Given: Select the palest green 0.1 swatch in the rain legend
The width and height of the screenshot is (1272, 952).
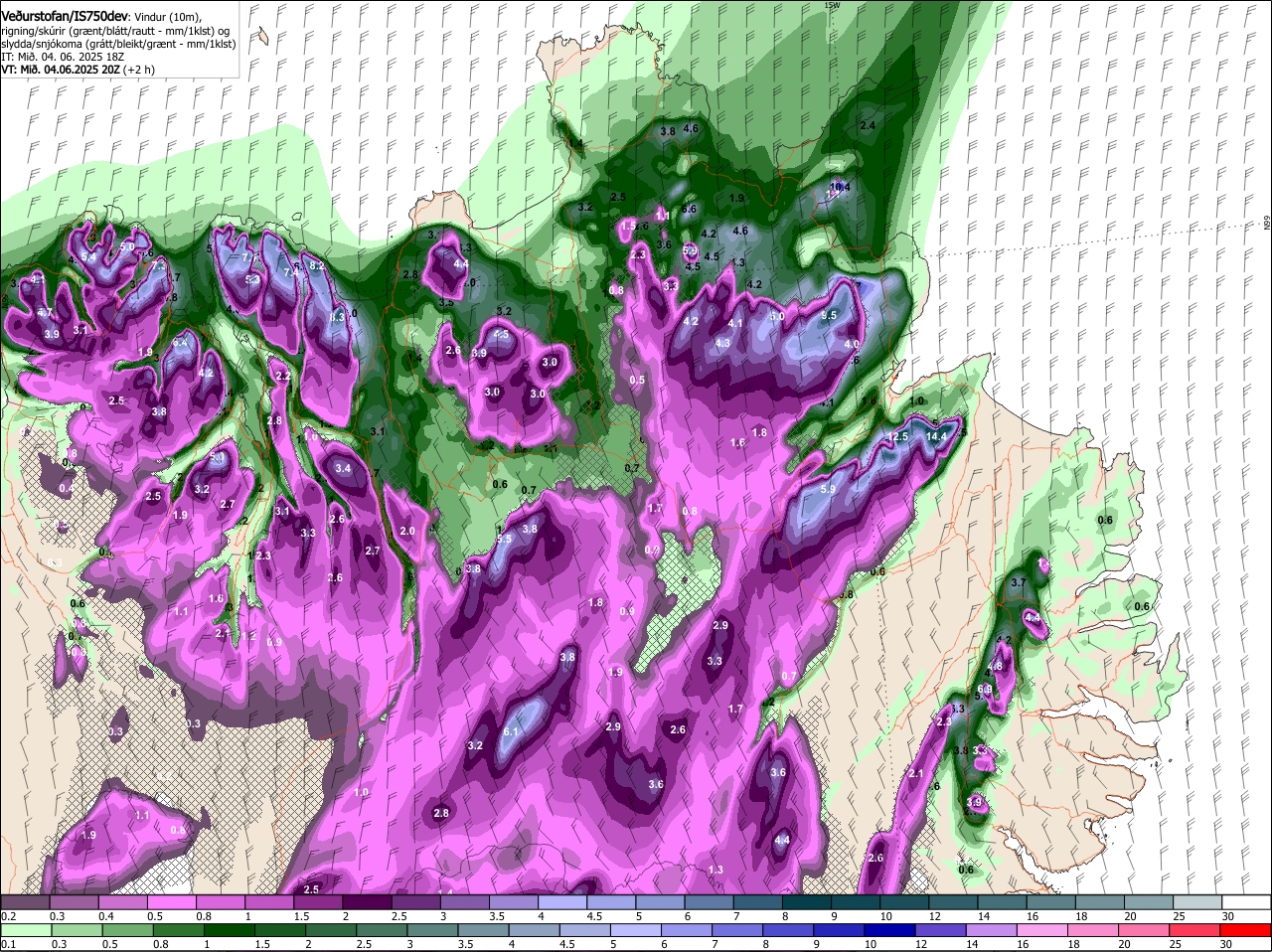Looking at the screenshot, I should click(27, 930).
